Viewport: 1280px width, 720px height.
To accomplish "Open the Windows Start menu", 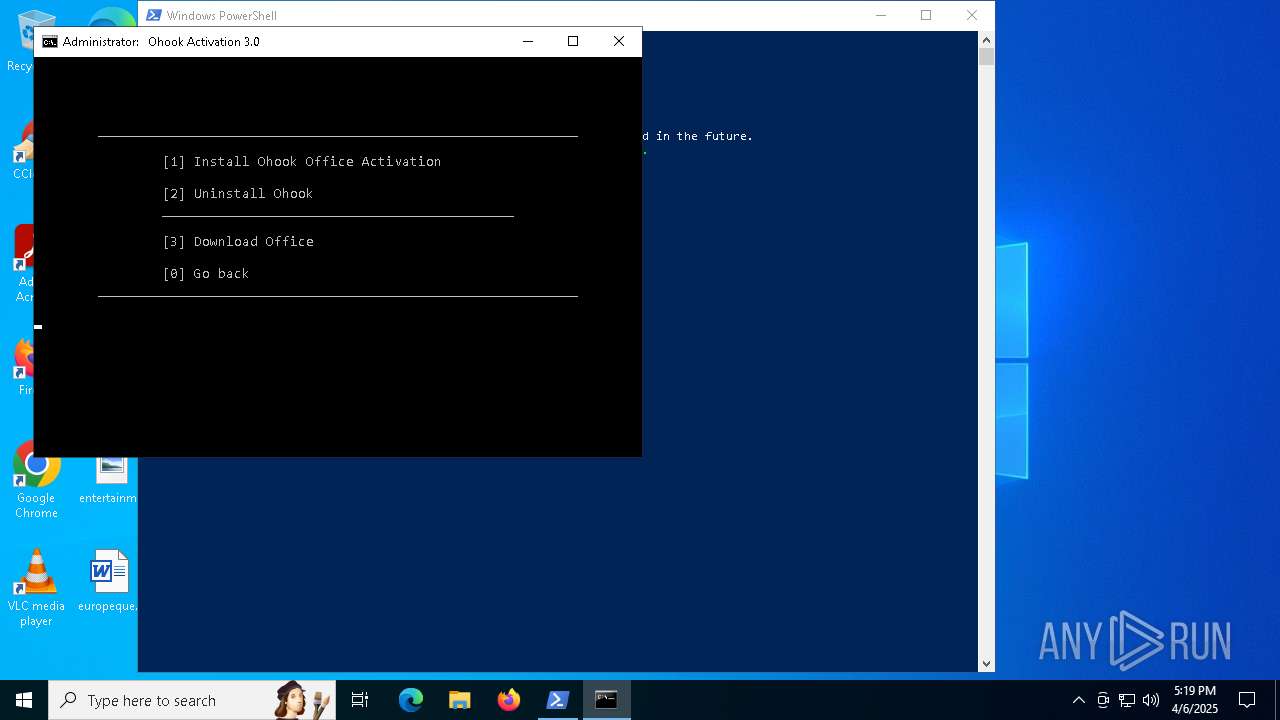I will [24, 700].
